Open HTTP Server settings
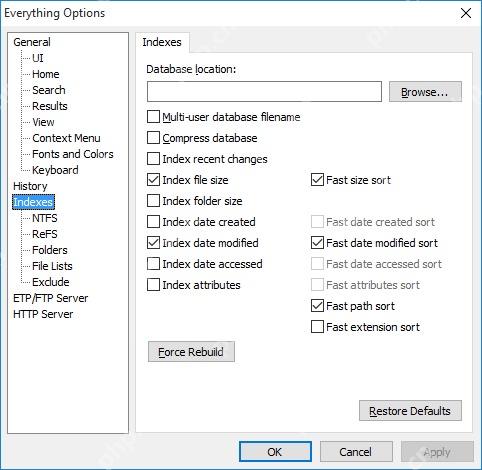Image resolution: width=482 pixels, height=470 pixels. (43, 314)
